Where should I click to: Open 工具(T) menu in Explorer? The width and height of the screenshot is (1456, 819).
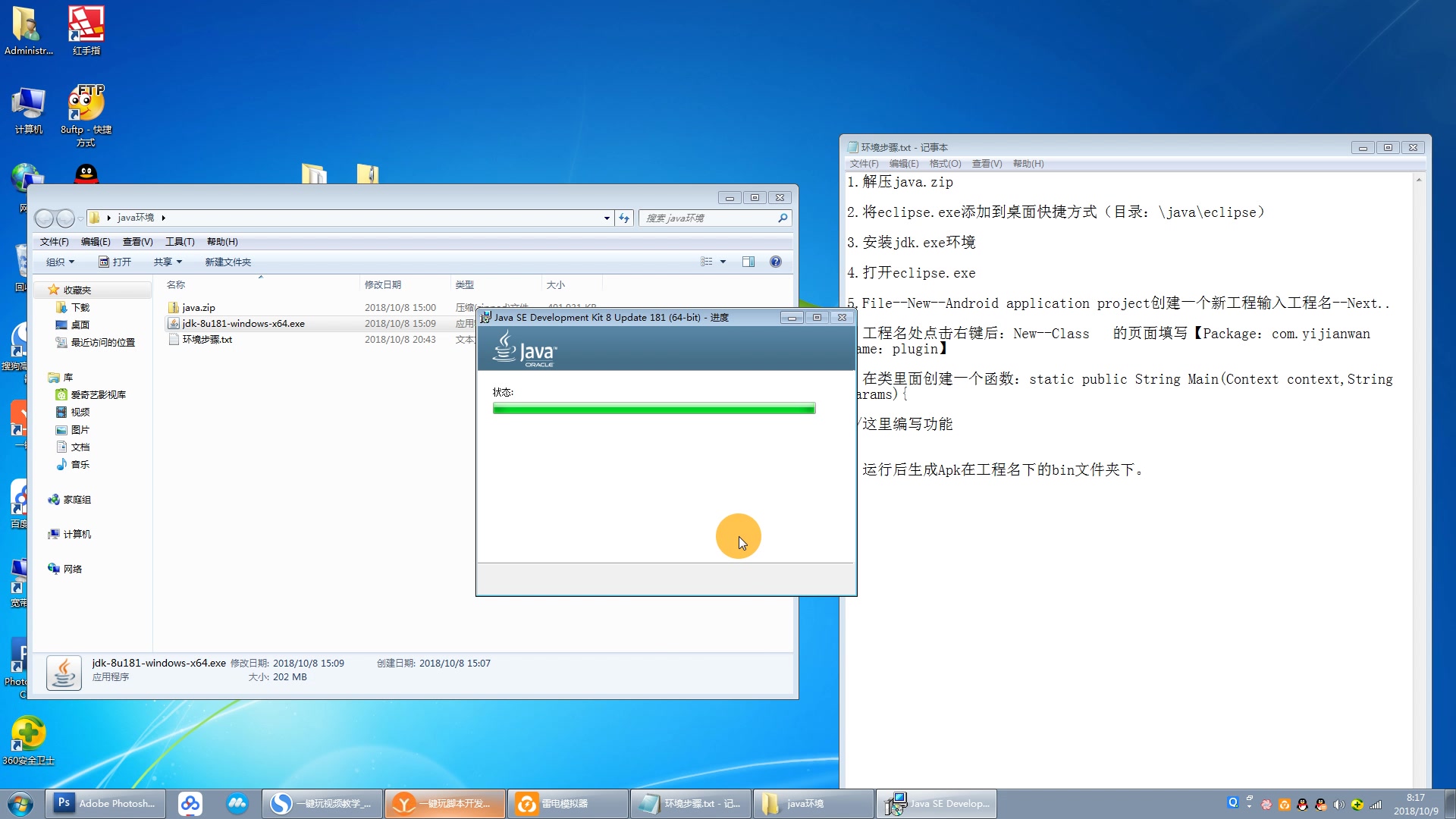(180, 242)
